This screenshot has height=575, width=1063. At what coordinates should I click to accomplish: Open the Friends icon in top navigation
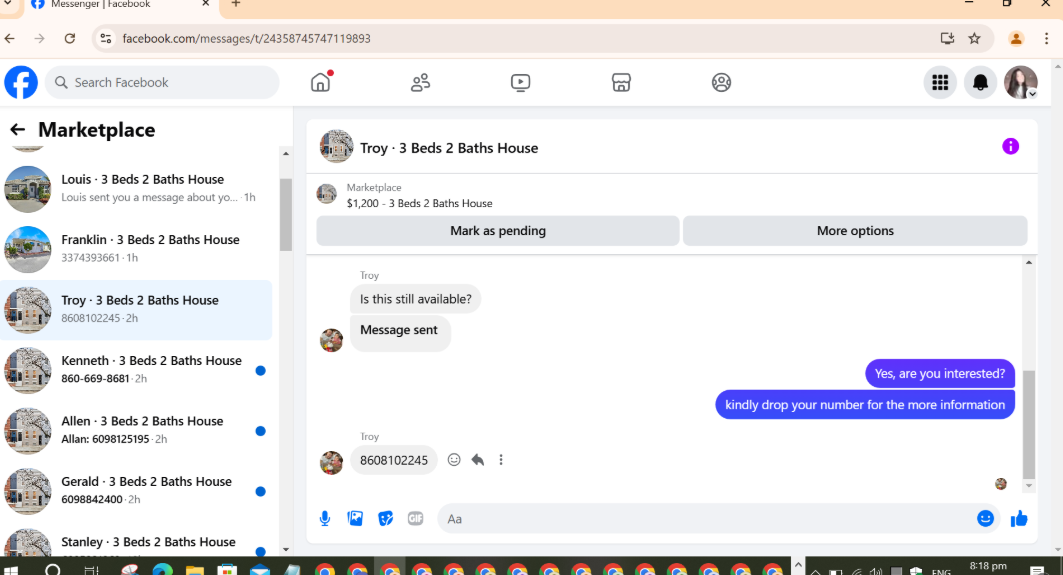[420, 83]
